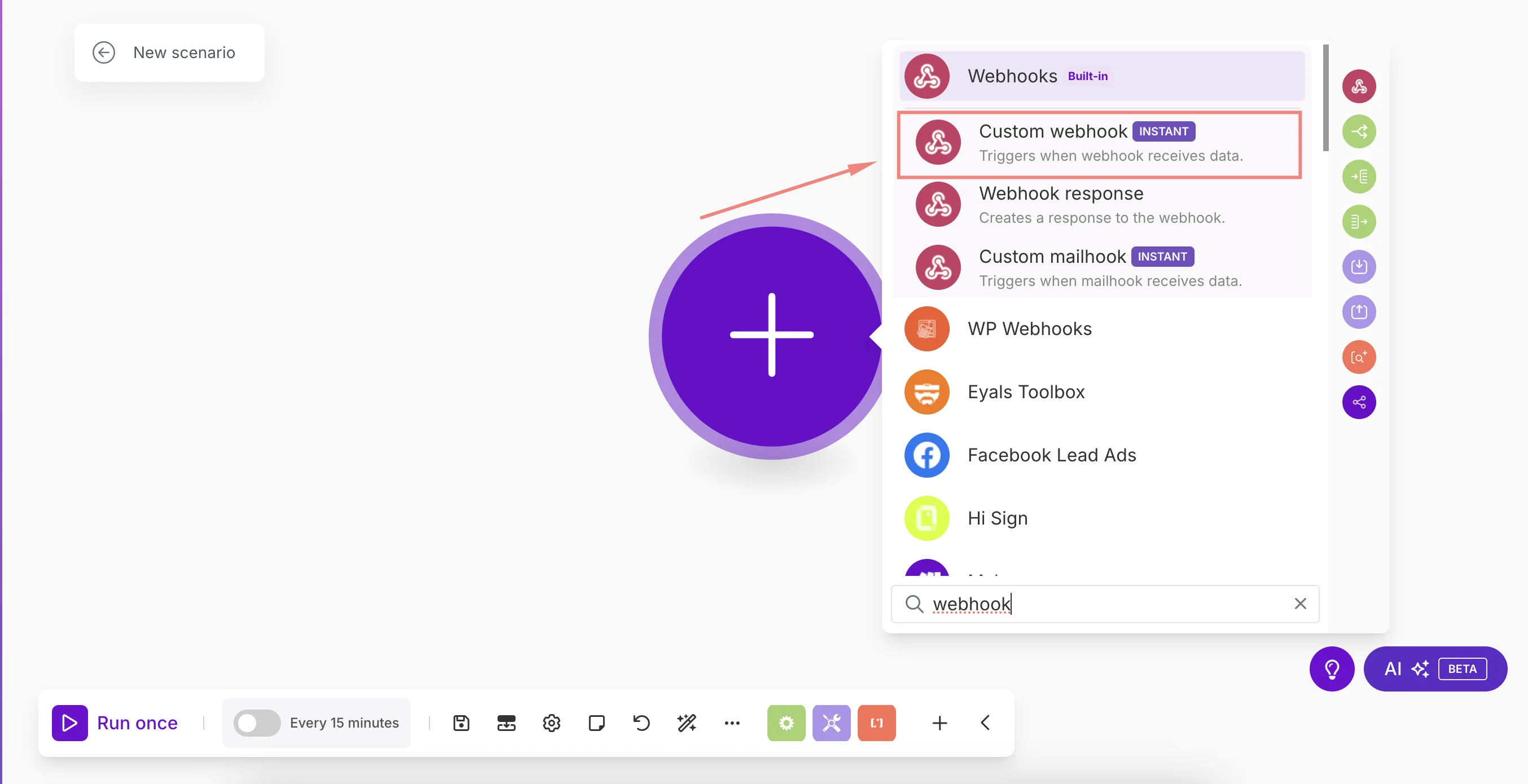Rename the New scenario title

(184, 53)
